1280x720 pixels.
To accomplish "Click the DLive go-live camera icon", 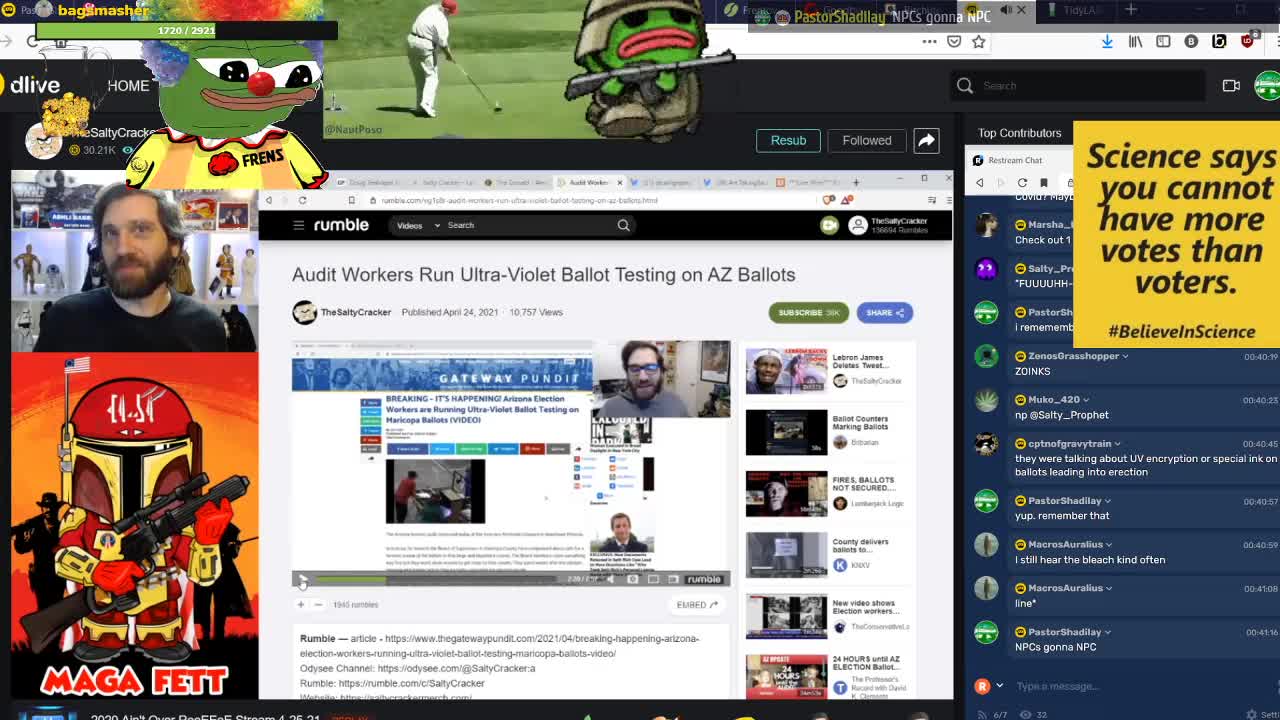I will (x=1231, y=86).
